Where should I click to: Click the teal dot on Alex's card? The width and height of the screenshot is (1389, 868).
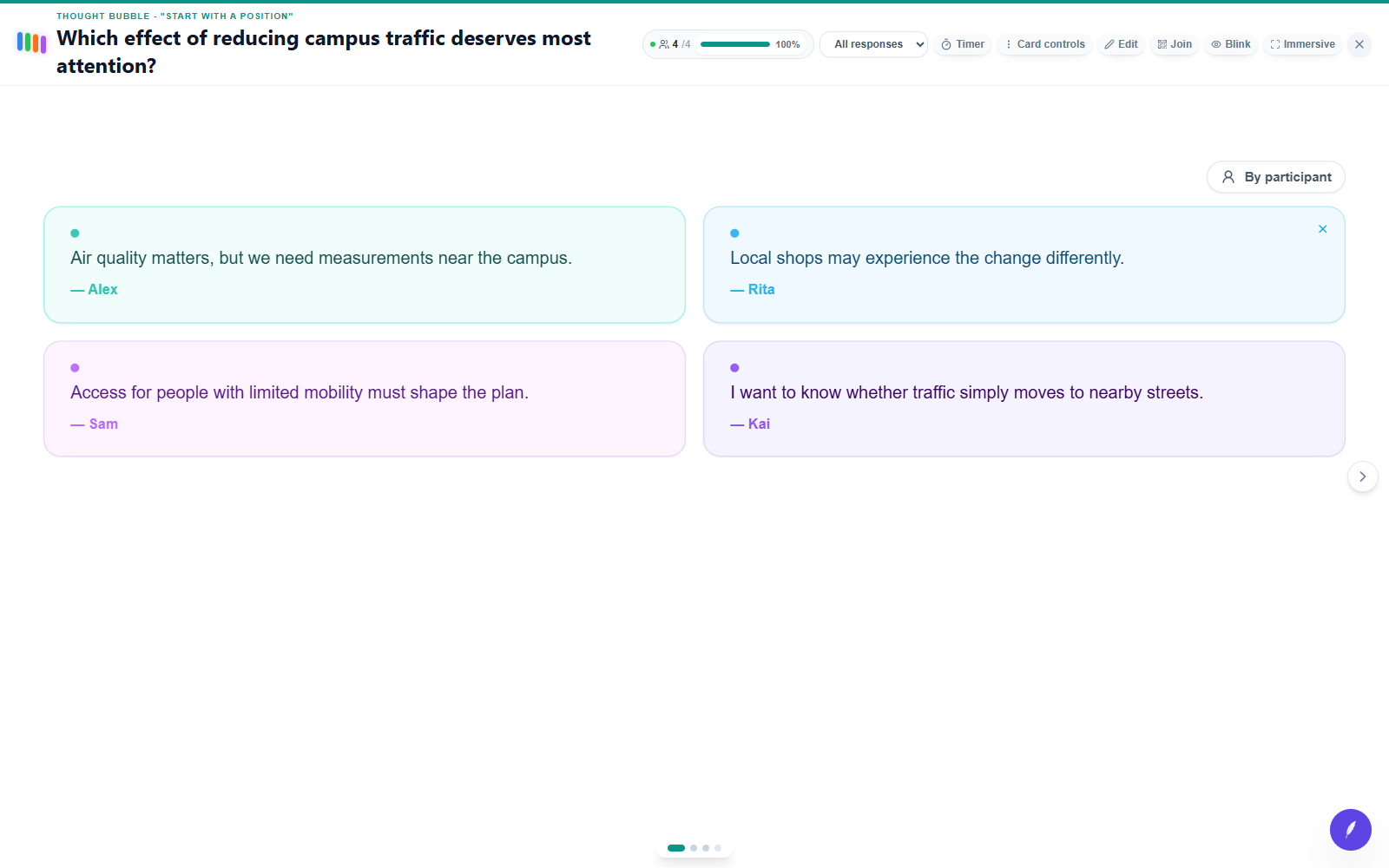75,233
